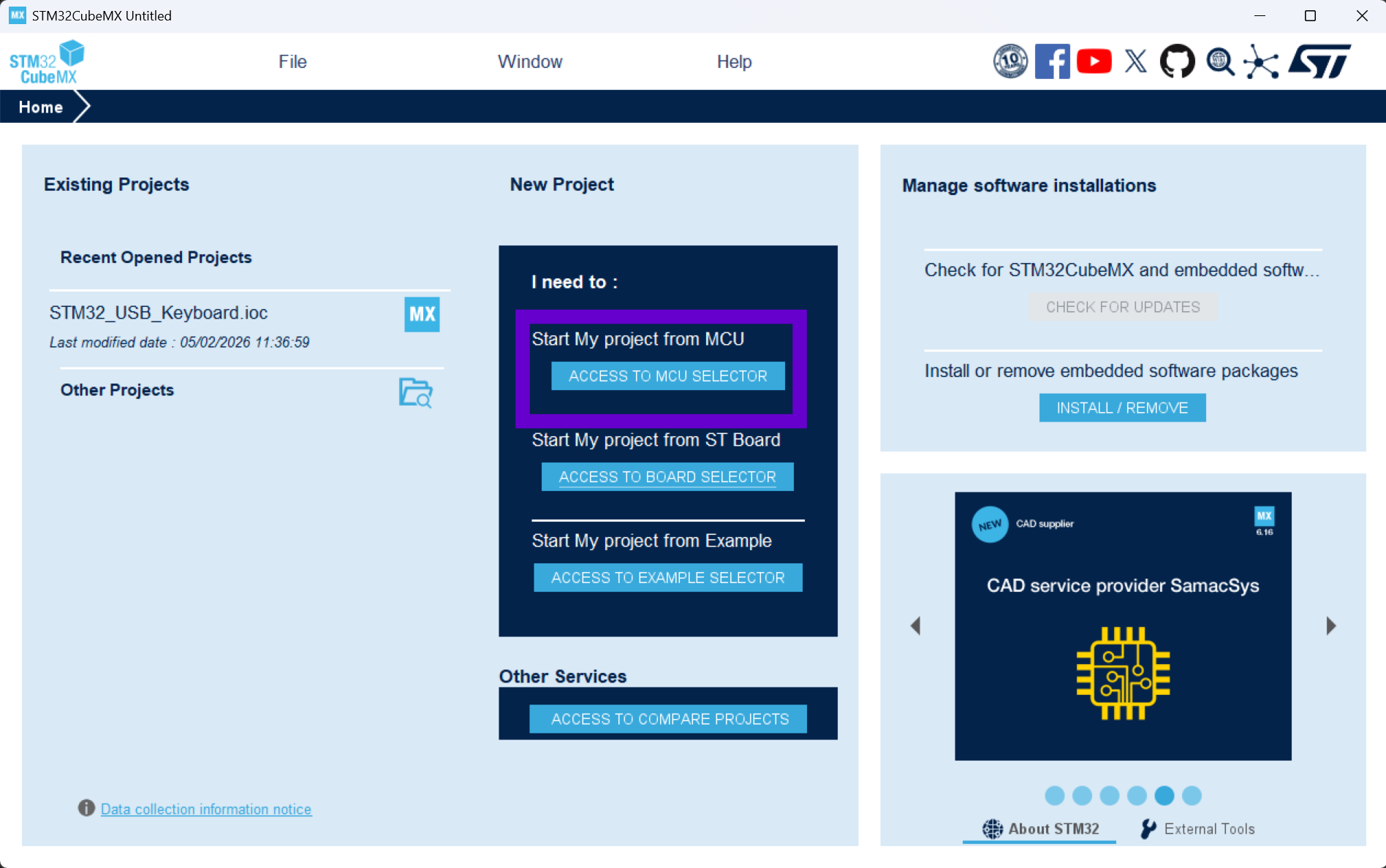This screenshot has width=1386, height=868.
Task: Click ACCESS TO MCU SELECTOR button
Action: [668, 376]
